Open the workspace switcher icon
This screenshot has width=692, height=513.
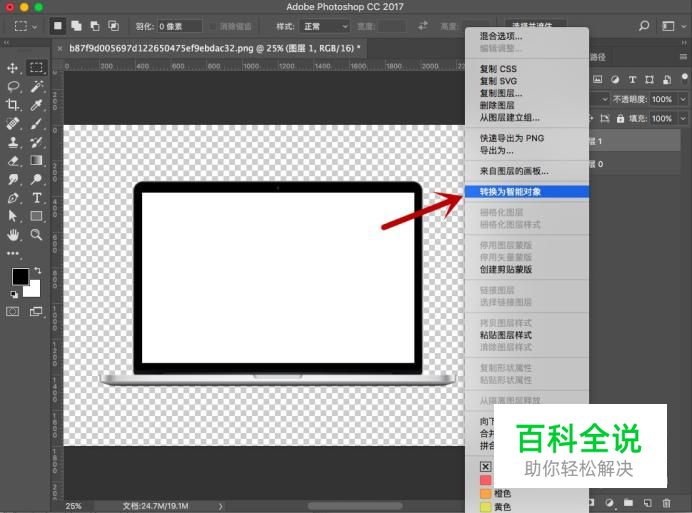coord(669,26)
